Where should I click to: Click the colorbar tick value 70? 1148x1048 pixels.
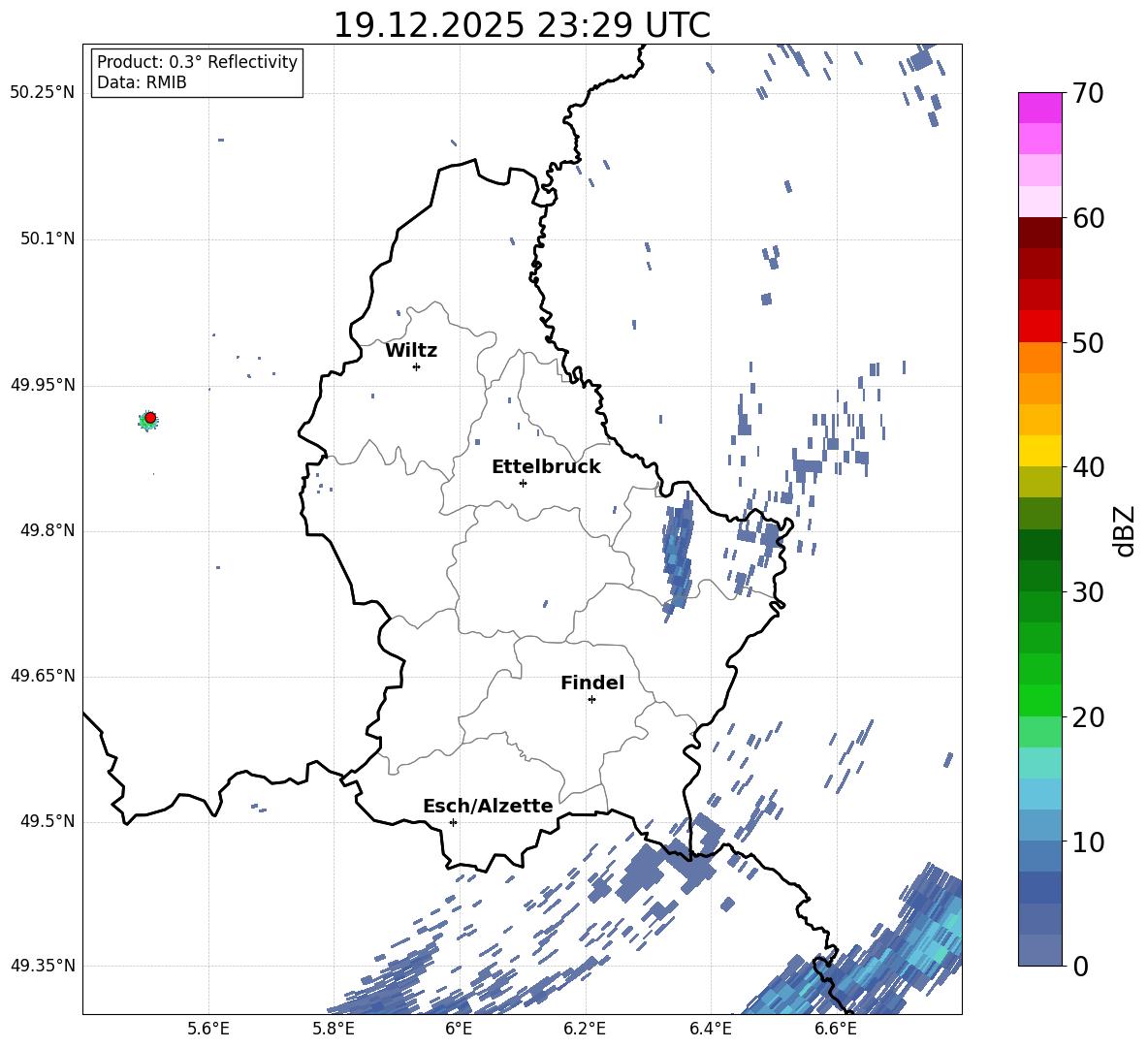1088,93
